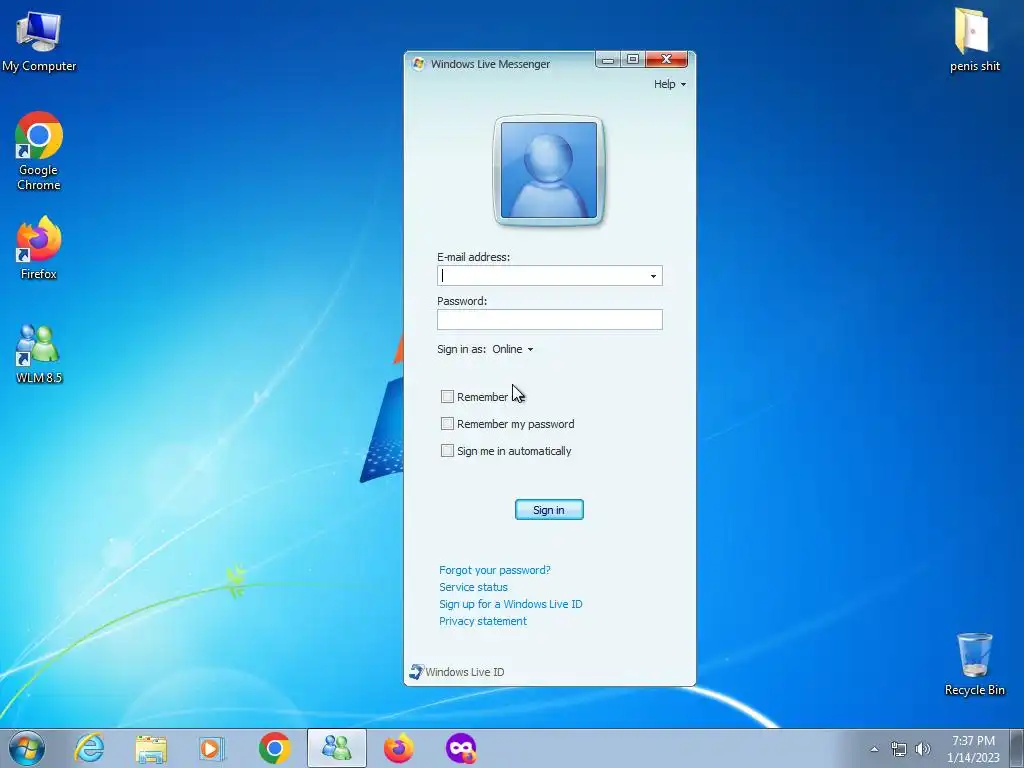Select the folder icon in top-right desktop corner
This screenshot has width=1024, height=768.
pyautogui.click(x=974, y=39)
